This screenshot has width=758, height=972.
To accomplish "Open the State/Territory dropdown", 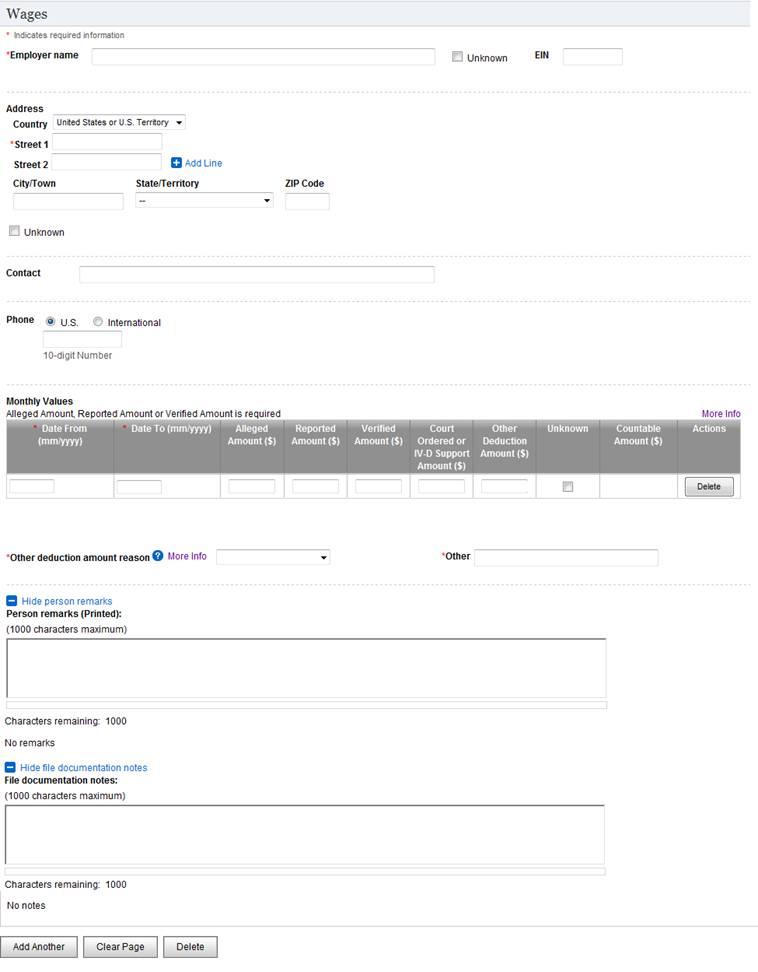I will pyautogui.click(x=204, y=201).
